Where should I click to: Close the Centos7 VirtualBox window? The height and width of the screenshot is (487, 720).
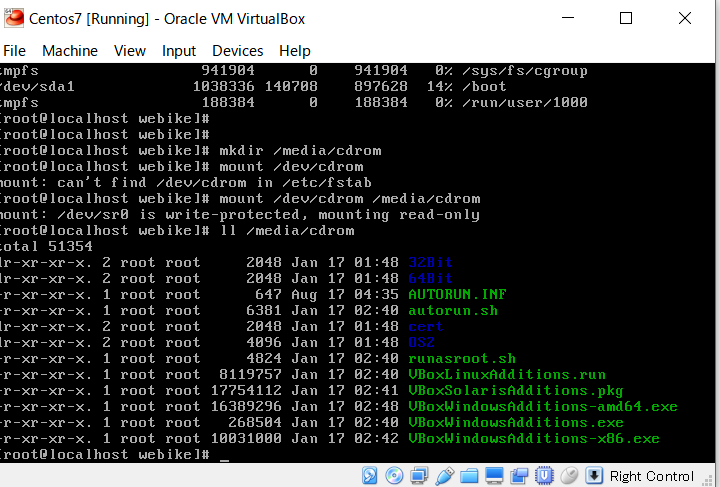click(x=685, y=18)
